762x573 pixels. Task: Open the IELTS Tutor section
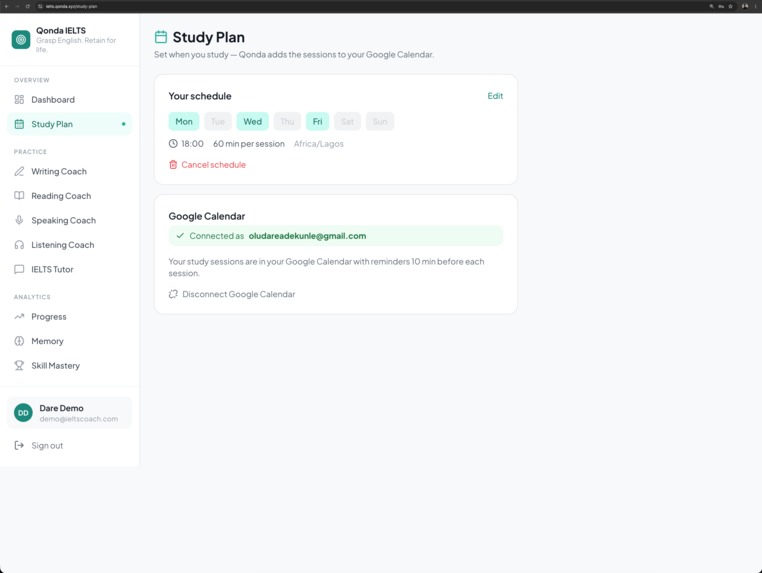click(69, 269)
